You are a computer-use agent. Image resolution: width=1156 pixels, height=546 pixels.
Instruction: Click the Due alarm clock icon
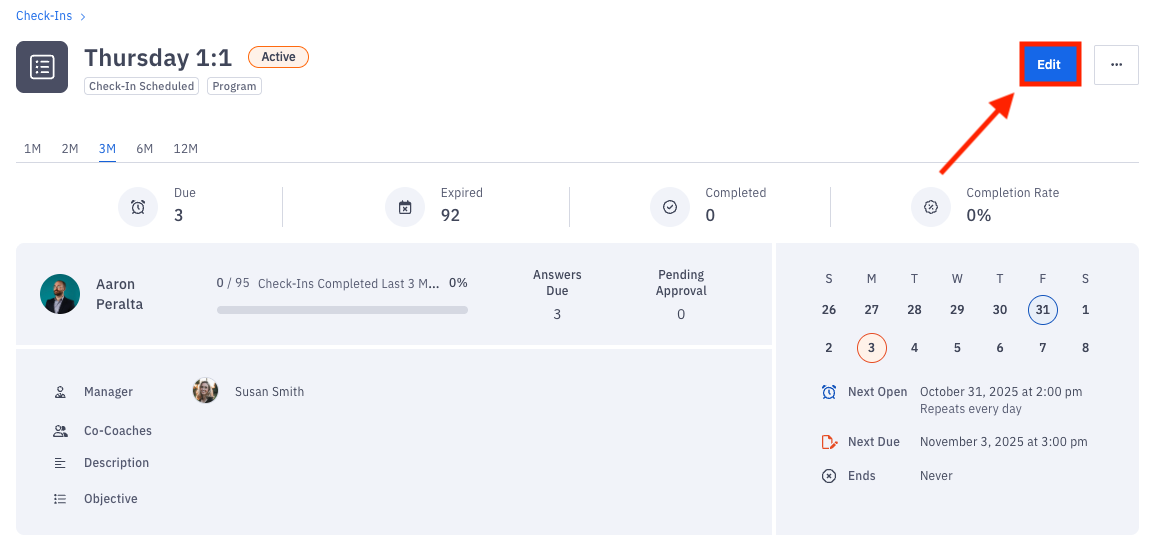click(138, 207)
